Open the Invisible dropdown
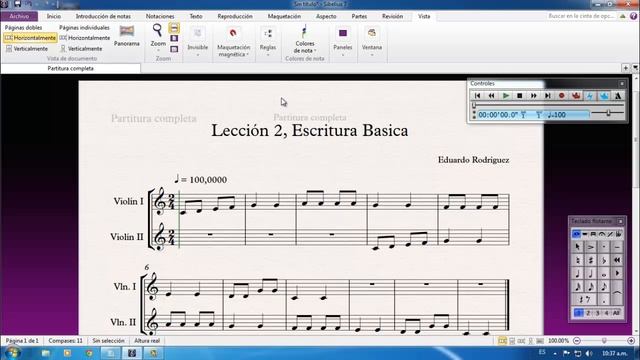Screen dimensions: 640x360 198,41
